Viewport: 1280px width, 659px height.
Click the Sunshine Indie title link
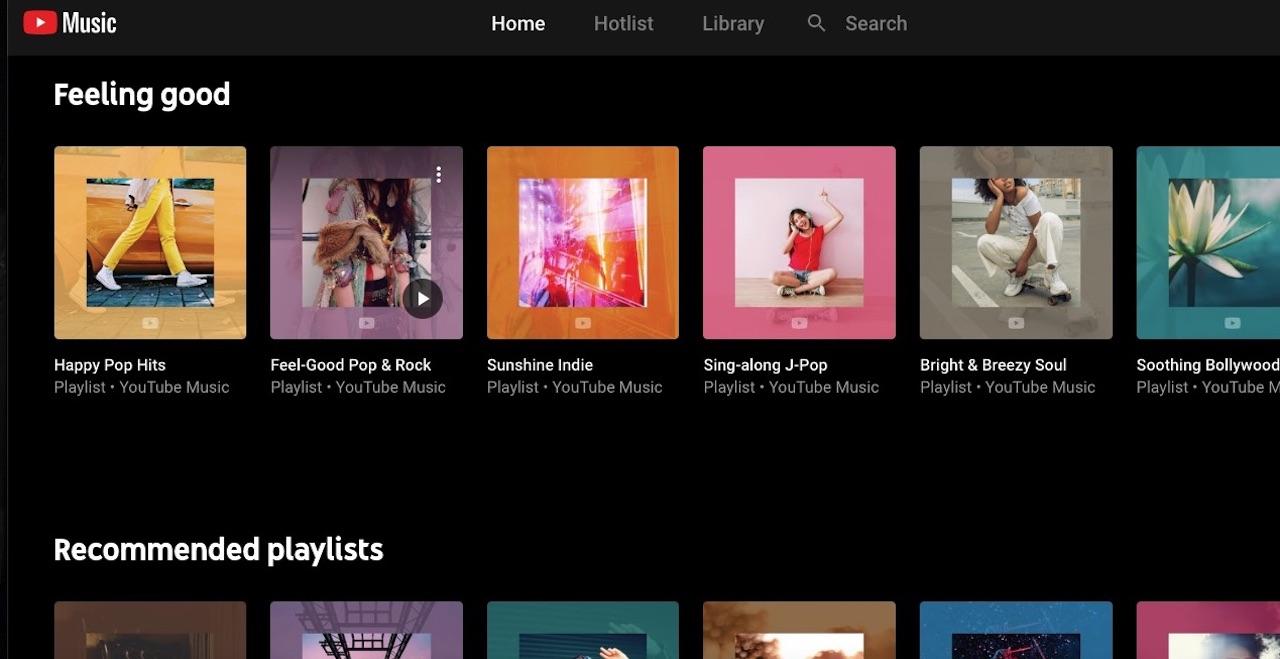click(540, 365)
